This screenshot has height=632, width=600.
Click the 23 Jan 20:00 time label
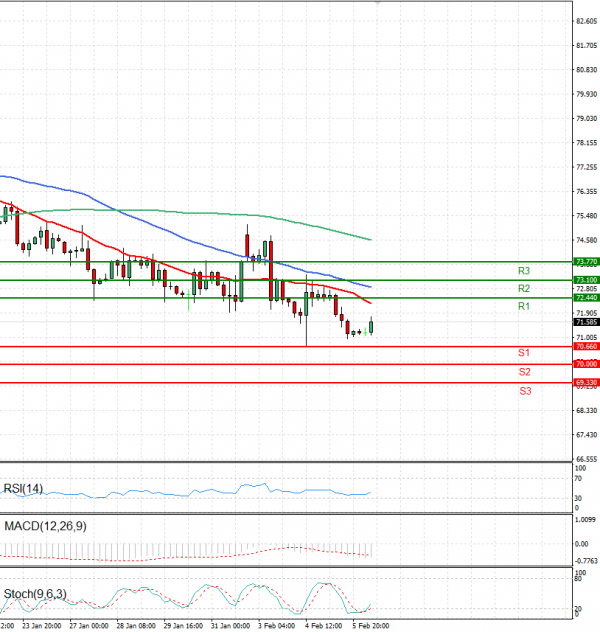[42, 626]
